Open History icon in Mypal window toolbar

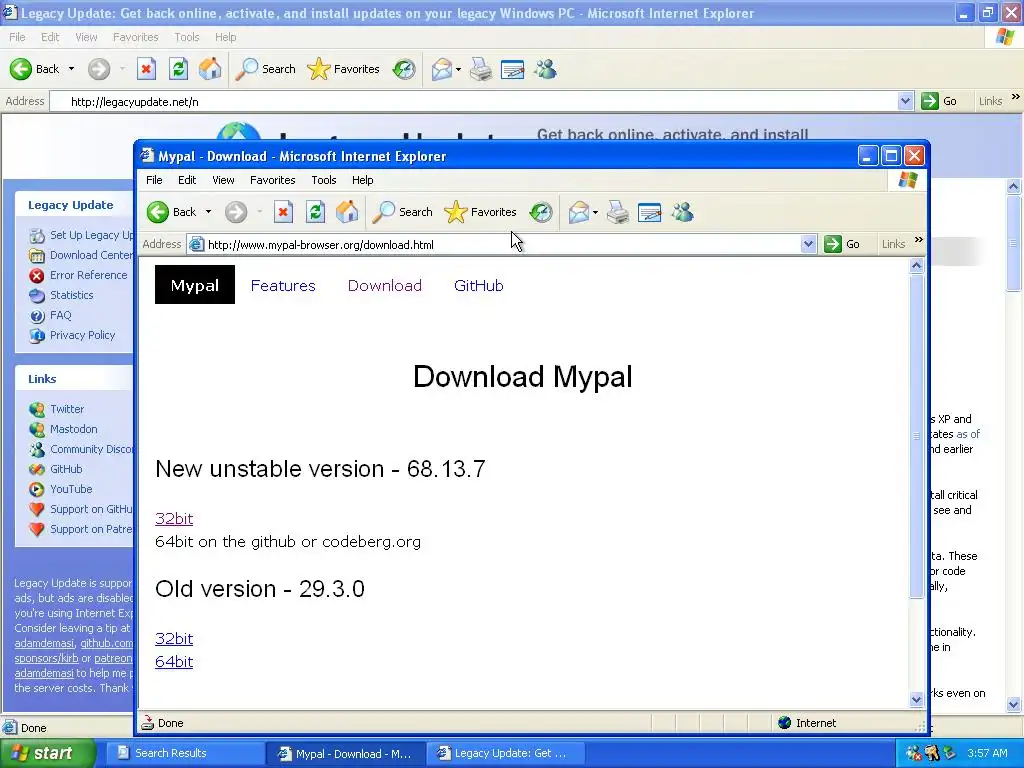pos(541,212)
